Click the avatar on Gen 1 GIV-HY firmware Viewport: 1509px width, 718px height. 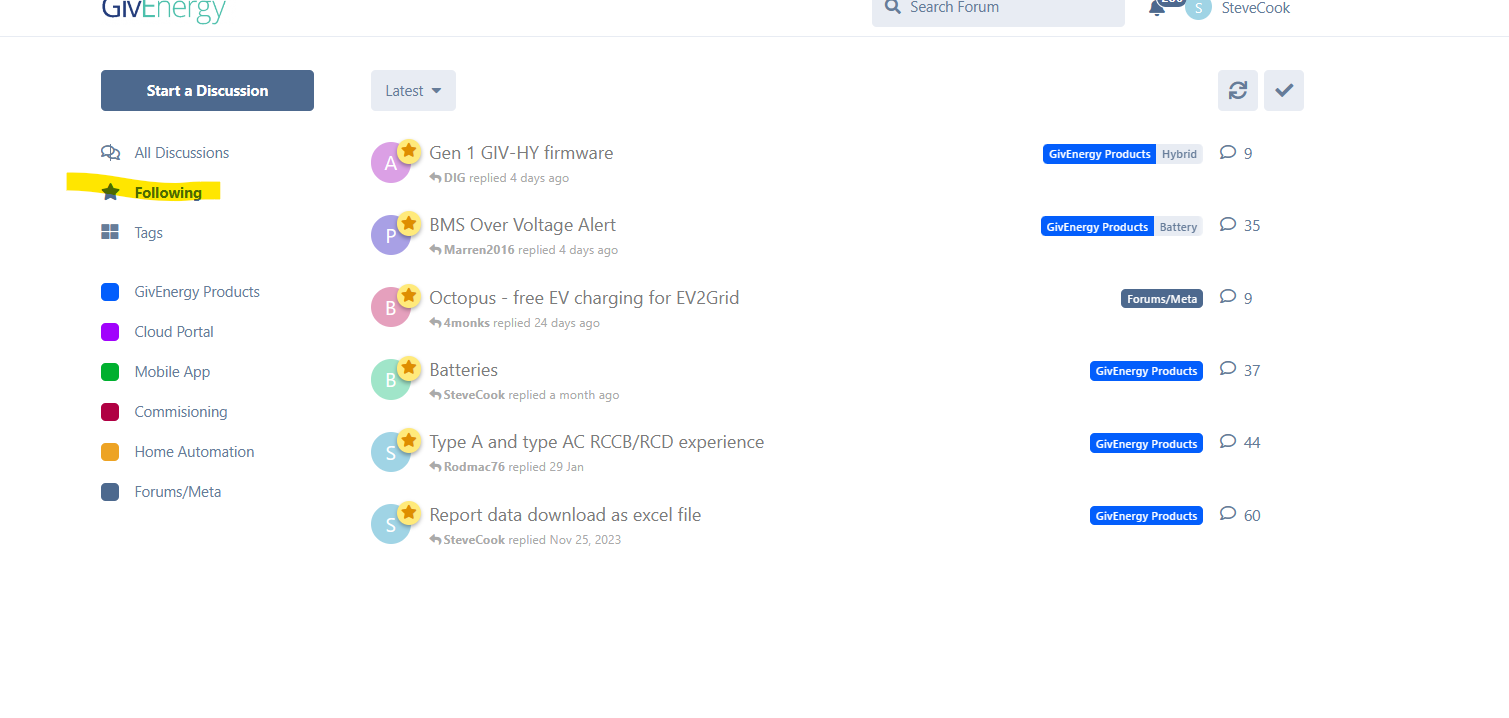(x=391, y=163)
